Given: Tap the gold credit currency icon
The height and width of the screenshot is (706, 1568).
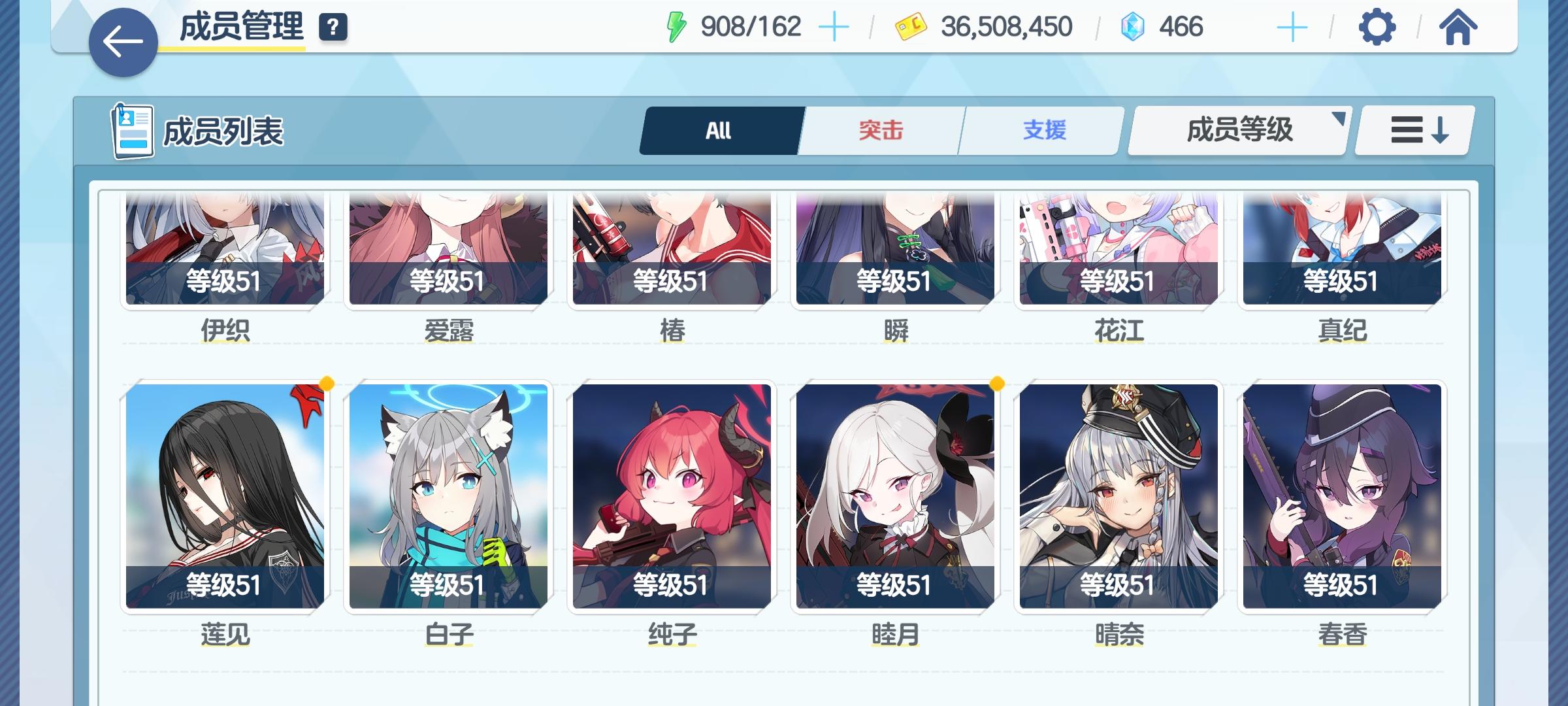Looking at the screenshot, I should pyautogui.click(x=911, y=27).
